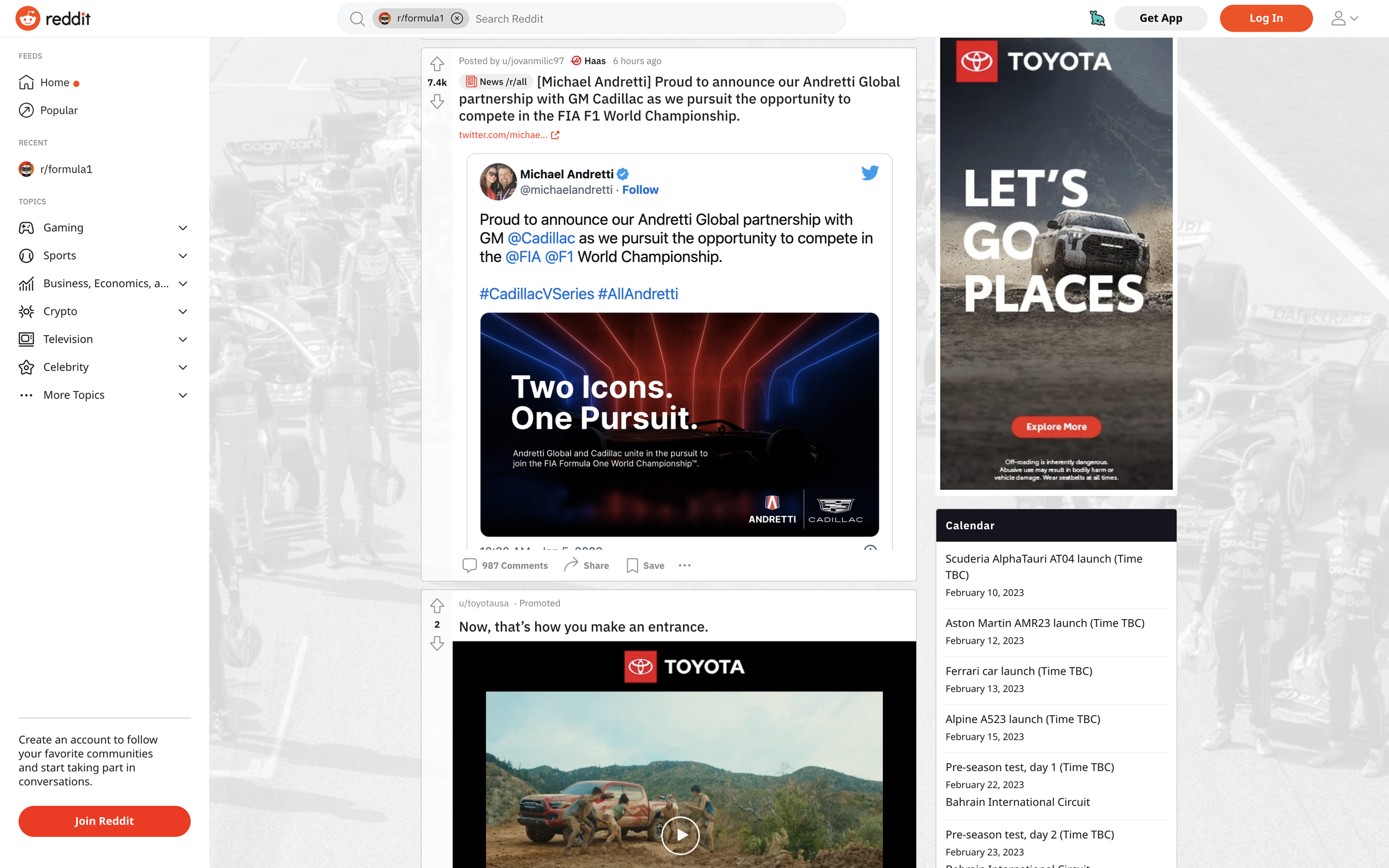Open the Aston Martin AMR23 launch entry
Image resolution: width=1389 pixels, height=868 pixels.
coord(1045,623)
